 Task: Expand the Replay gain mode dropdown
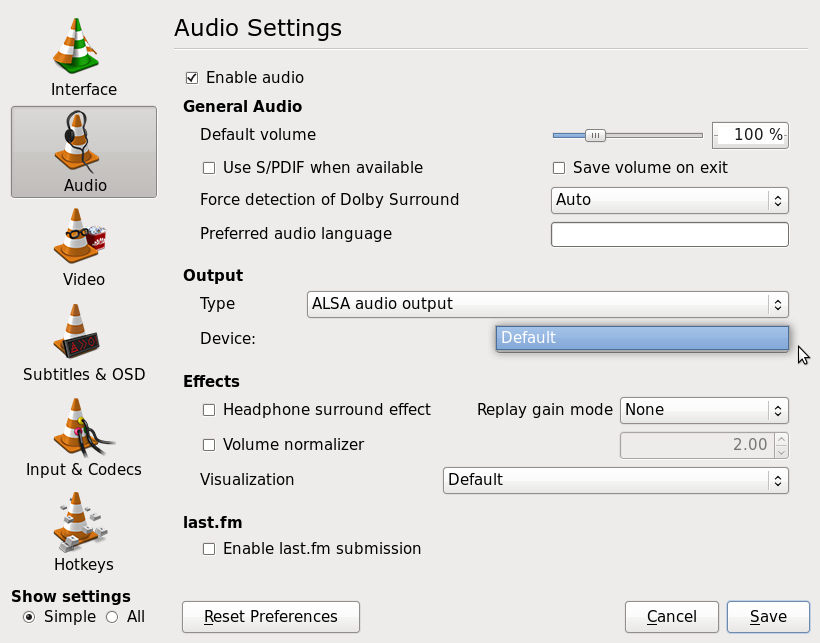click(704, 410)
